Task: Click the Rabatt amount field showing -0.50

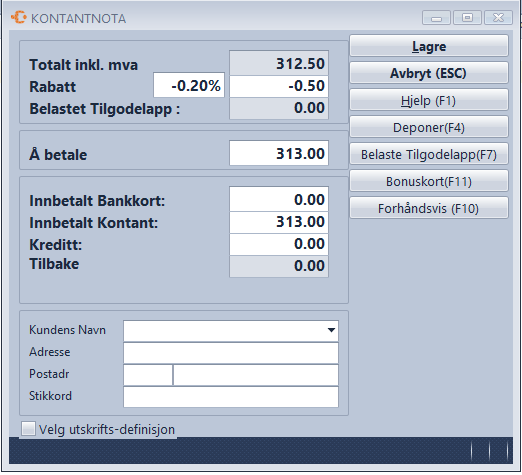Action: click(x=279, y=86)
